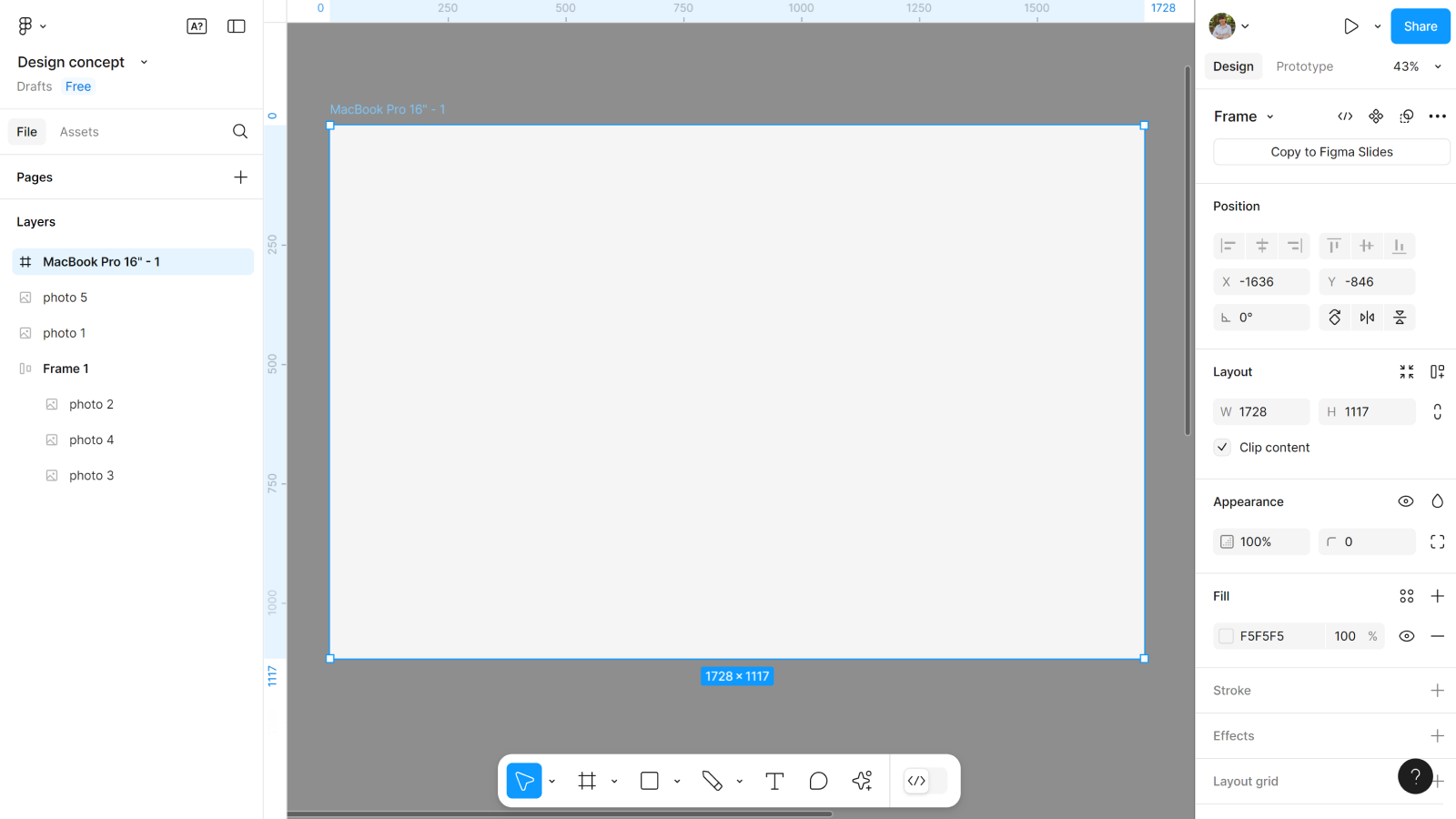Add a new page

[240, 177]
